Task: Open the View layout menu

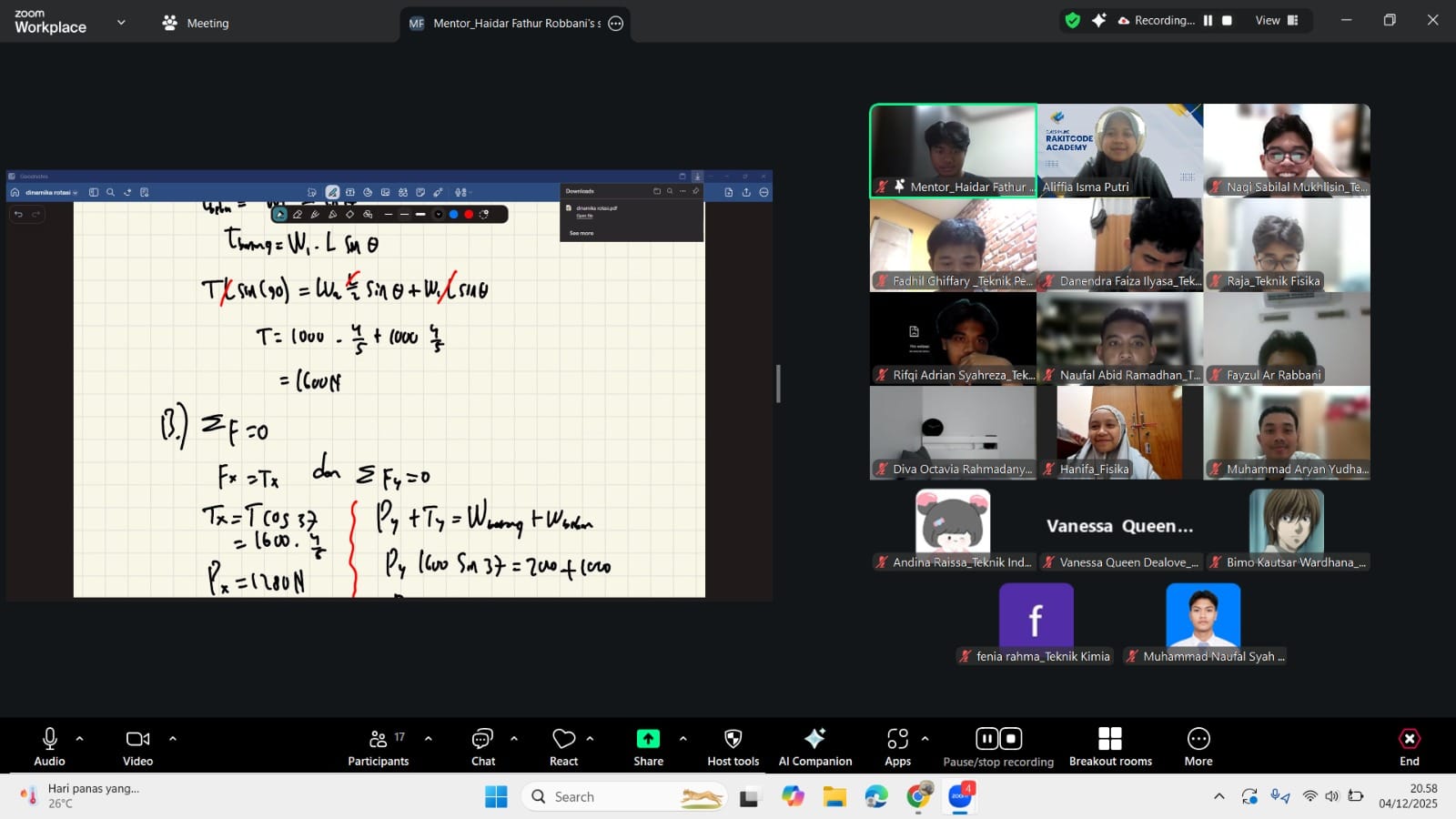Action: 1277,20
